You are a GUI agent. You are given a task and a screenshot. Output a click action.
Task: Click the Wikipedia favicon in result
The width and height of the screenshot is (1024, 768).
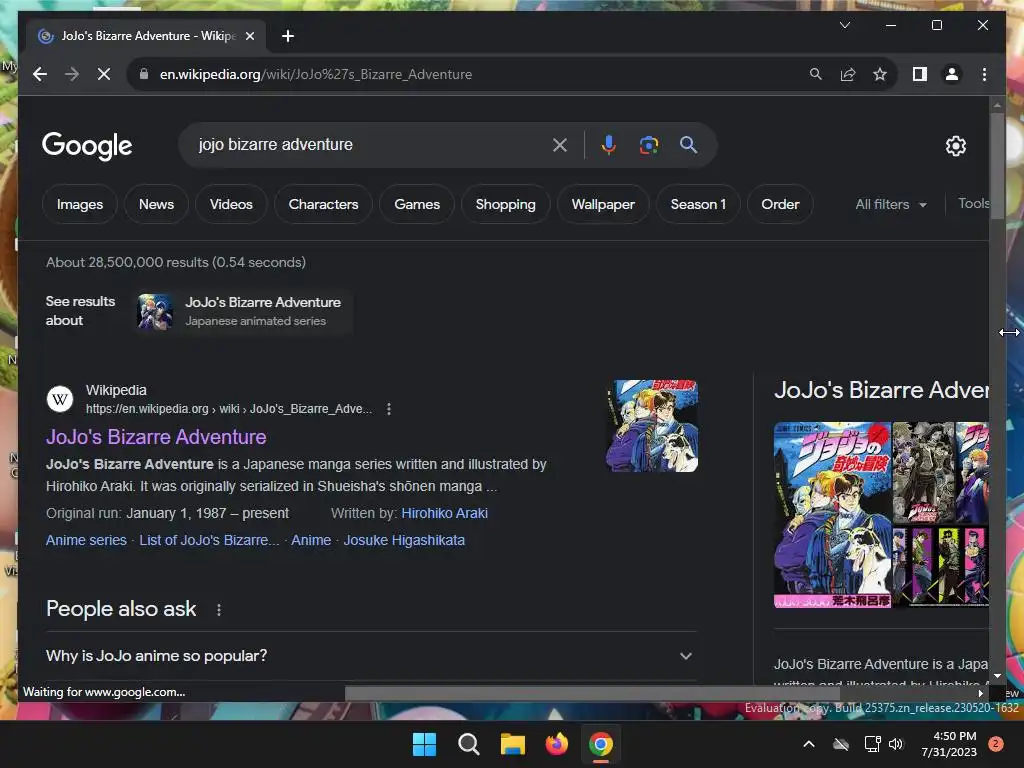click(59, 399)
